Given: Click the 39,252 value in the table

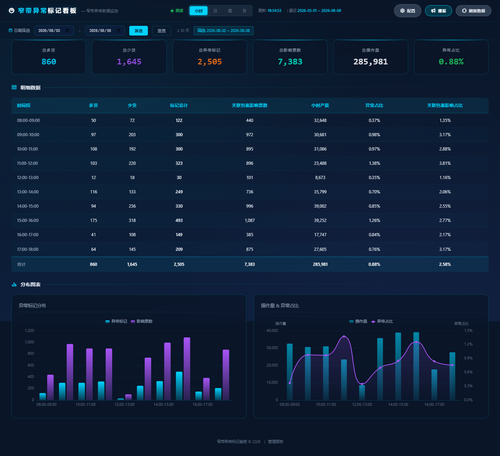Looking at the screenshot, I should (320, 221).
